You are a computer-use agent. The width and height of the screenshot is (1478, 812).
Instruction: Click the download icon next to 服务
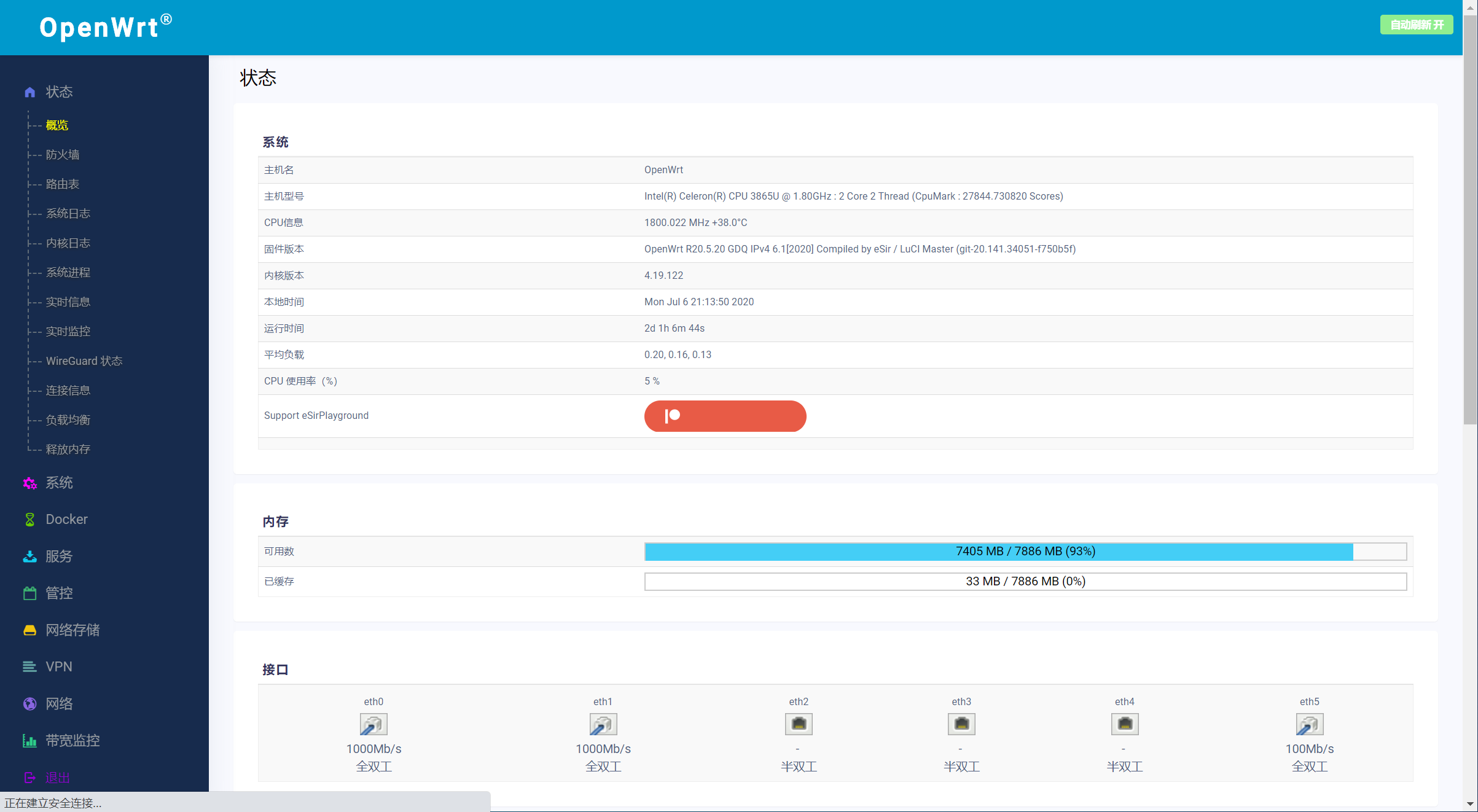[x=29, y=556]
